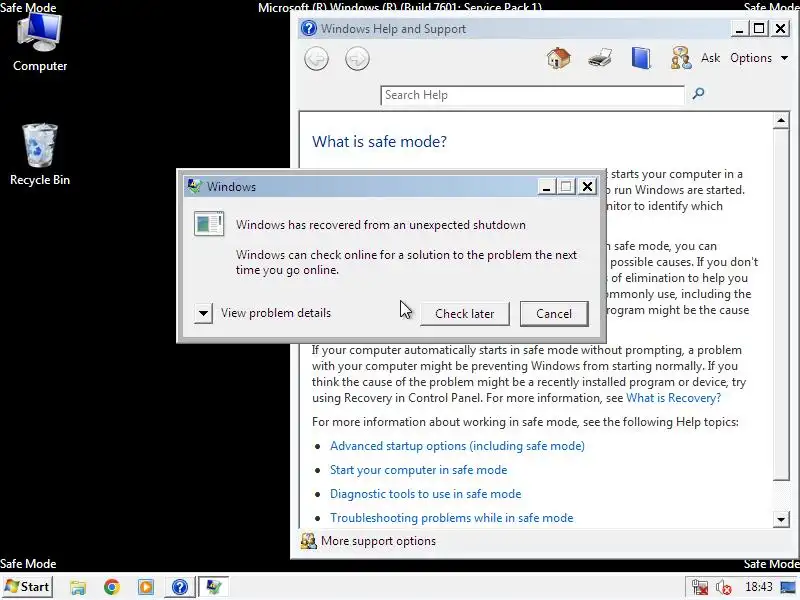
Task: Click the What is safe mode? heading
Action: [x=379, y=141]
